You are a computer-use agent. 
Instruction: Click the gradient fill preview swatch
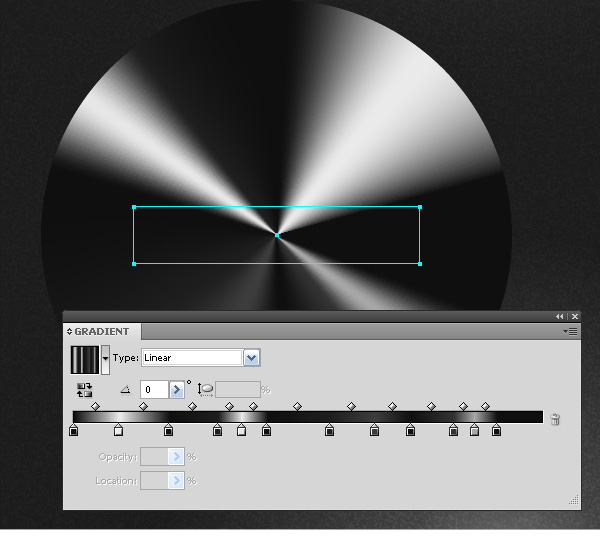pos(85,360)
